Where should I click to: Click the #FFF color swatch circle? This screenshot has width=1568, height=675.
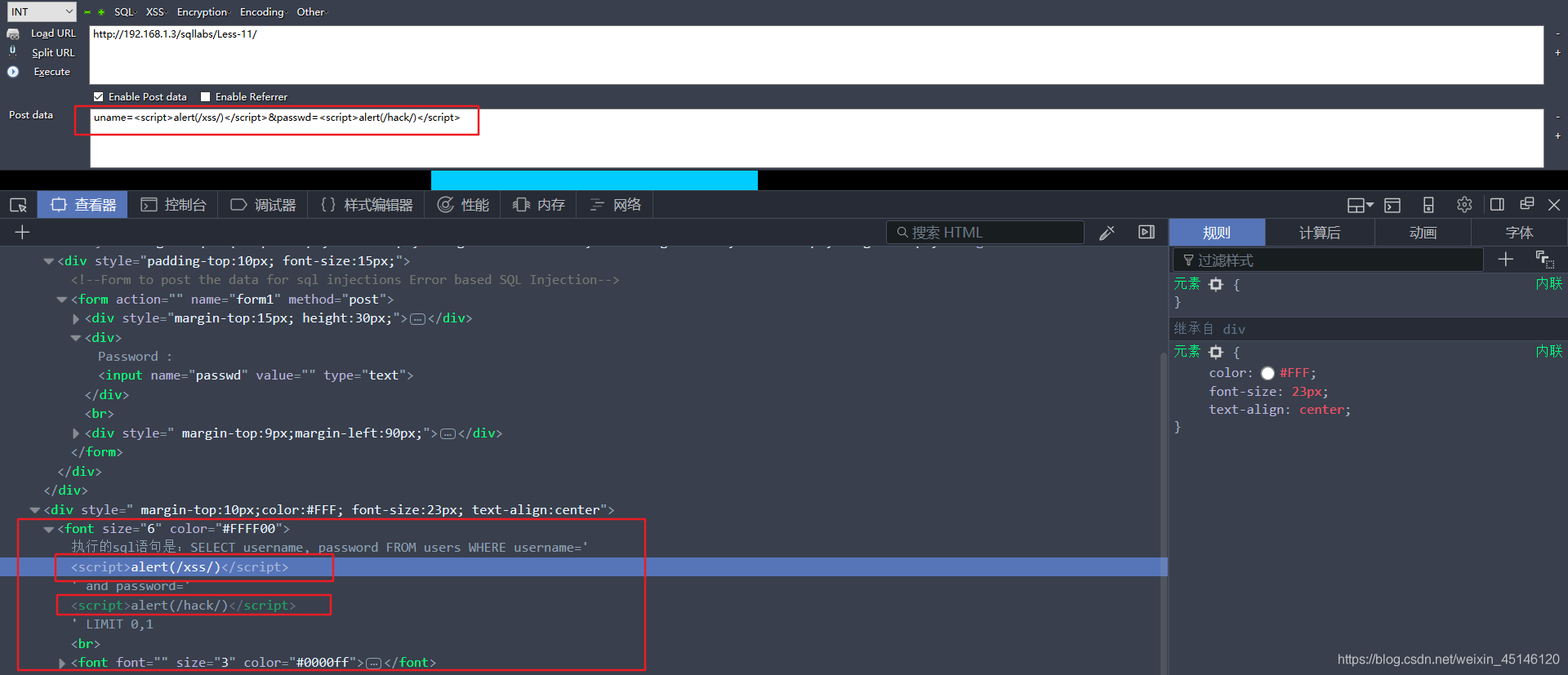[1267, 373]
